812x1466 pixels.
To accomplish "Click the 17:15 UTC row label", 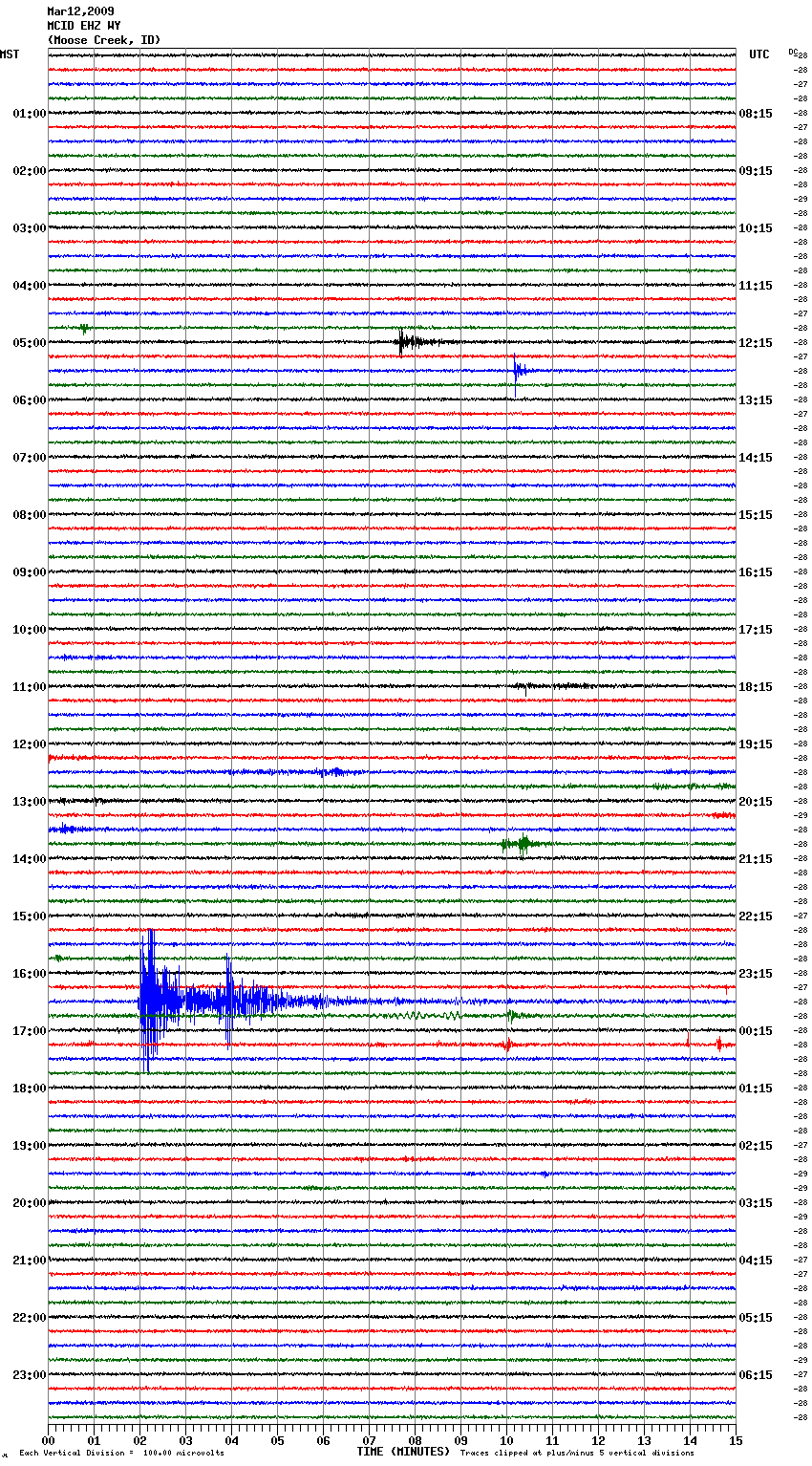I will [x=756, y=630].
